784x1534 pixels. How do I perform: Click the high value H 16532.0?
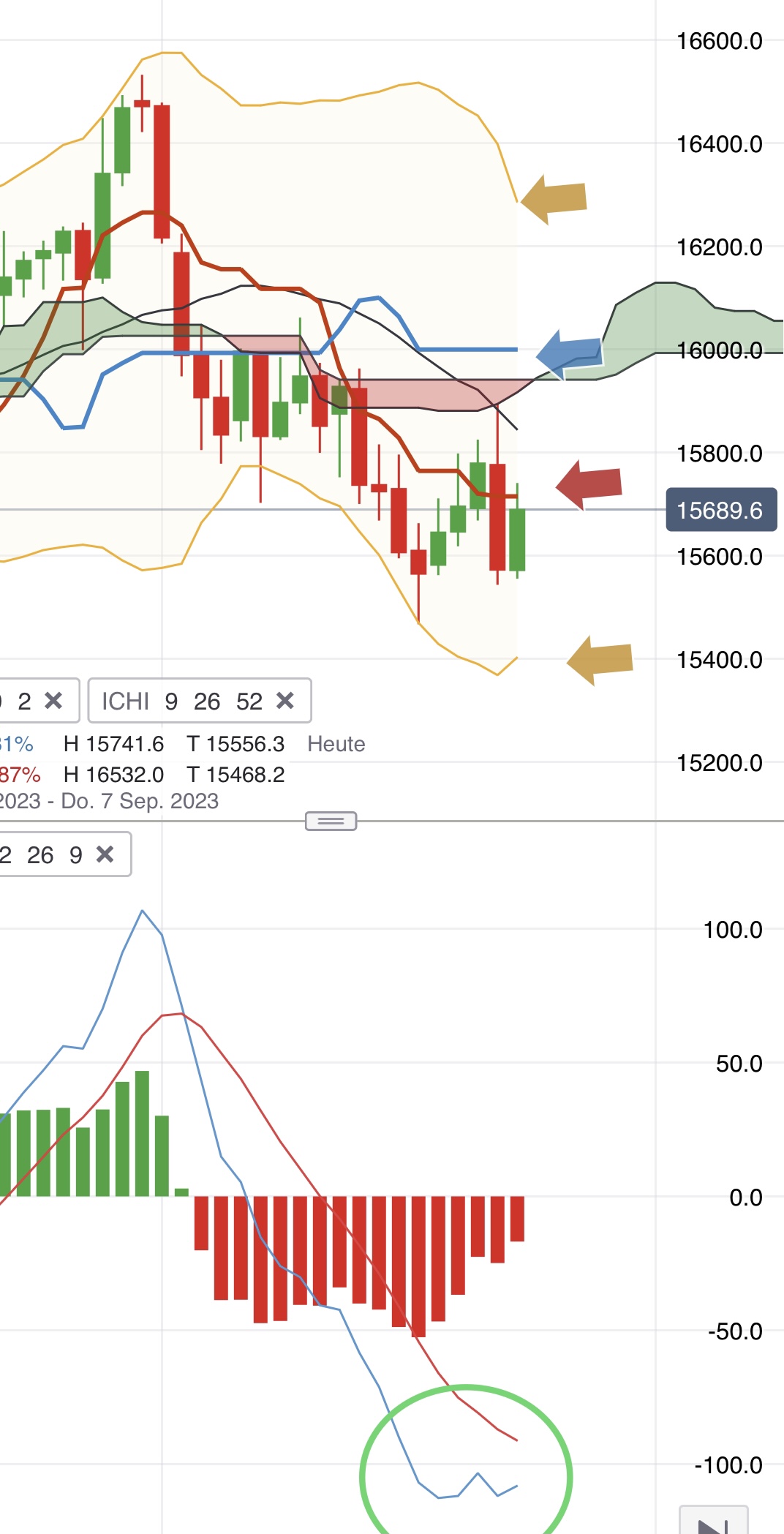[113, 774]
